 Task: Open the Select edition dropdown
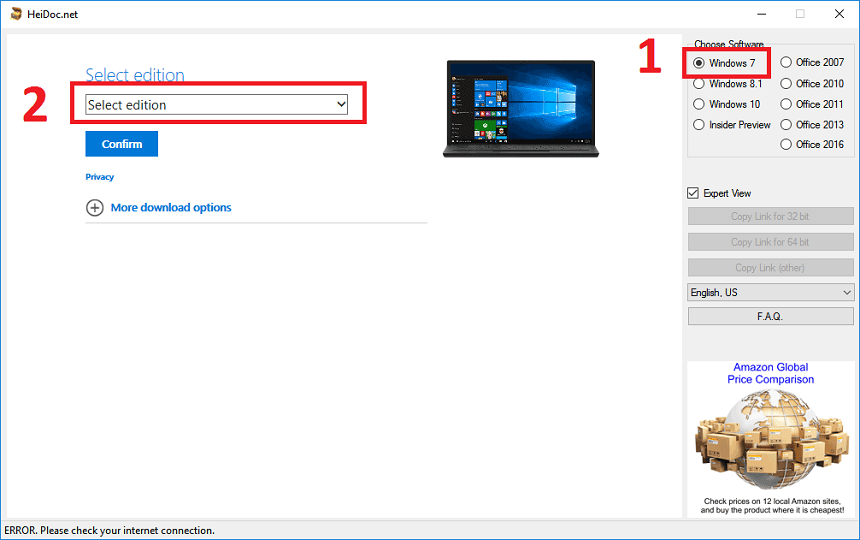click(x=217, y=105)
